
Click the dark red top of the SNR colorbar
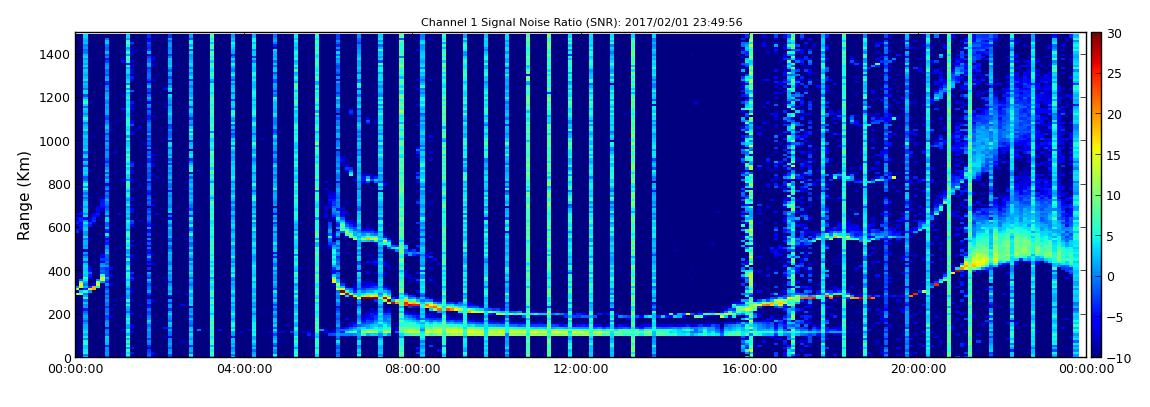pos(1096,40)
